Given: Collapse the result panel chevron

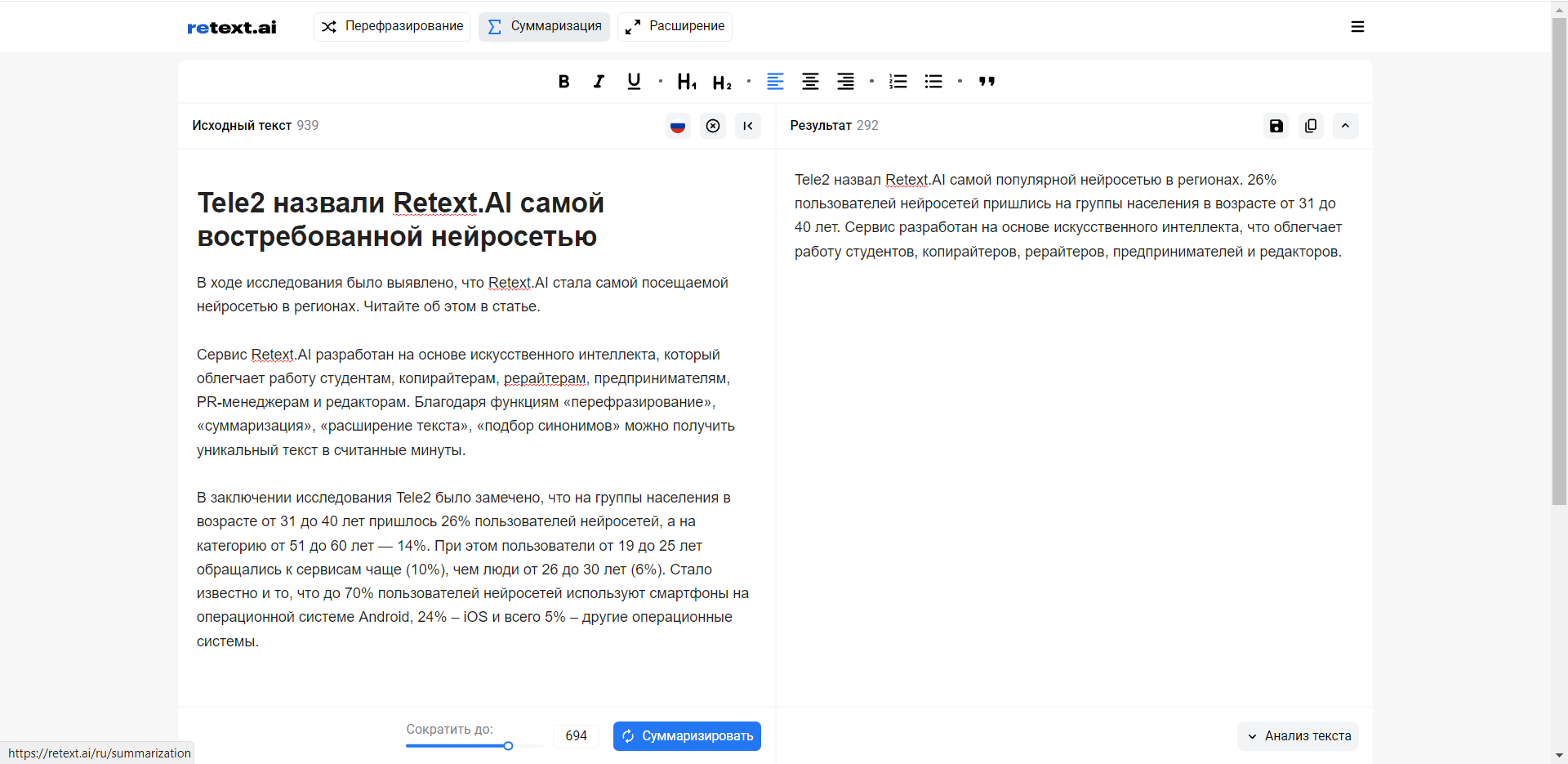Looking at the screenshot, I should click(1346, 126).
